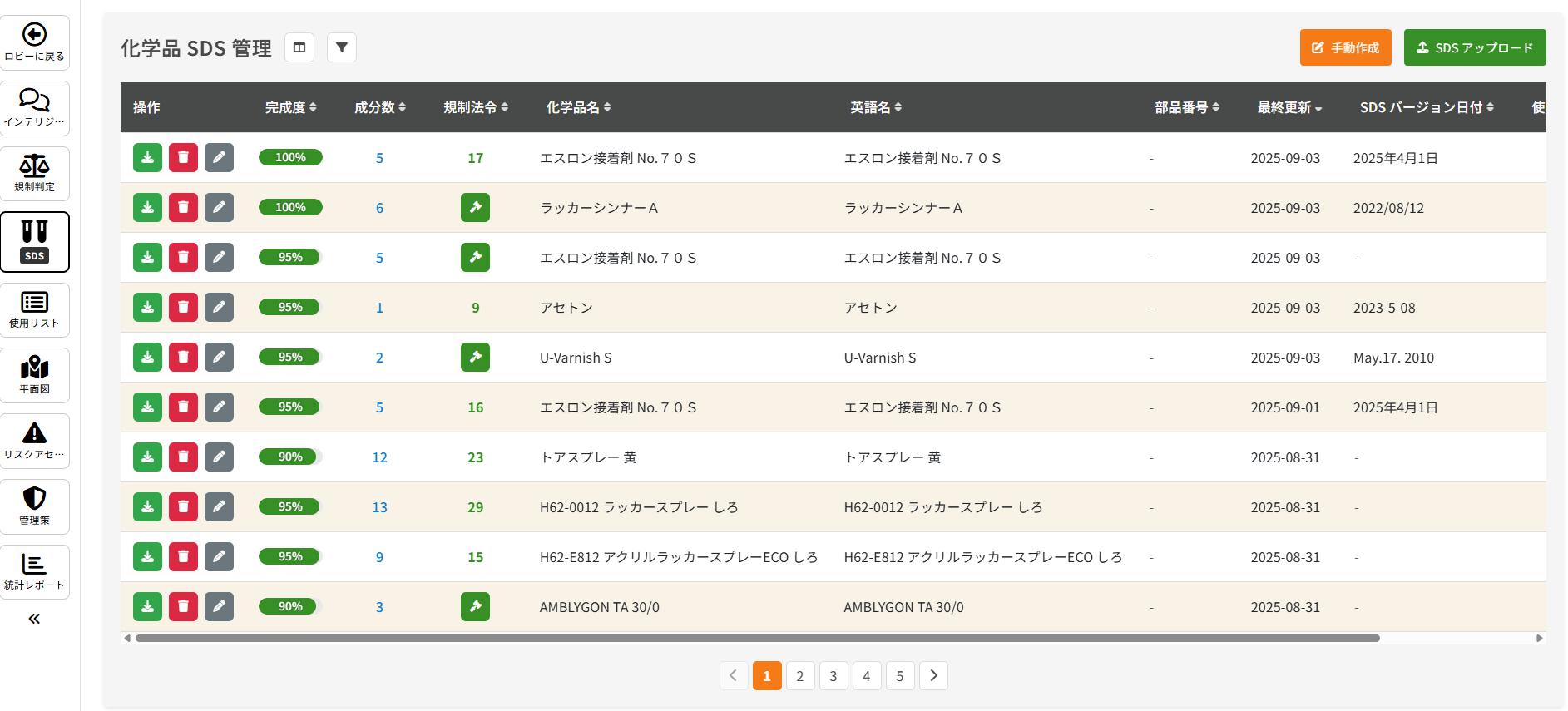Click the download icon for アセトン row
The image size is (1568, 711).
coord(147,307)
